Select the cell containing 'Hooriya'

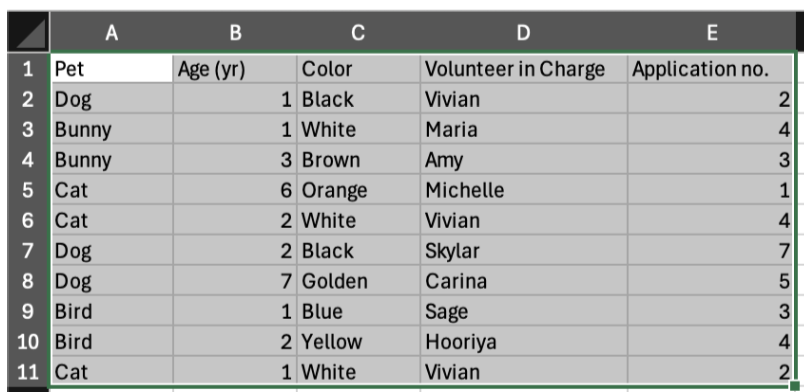click(x=524, y=341)
